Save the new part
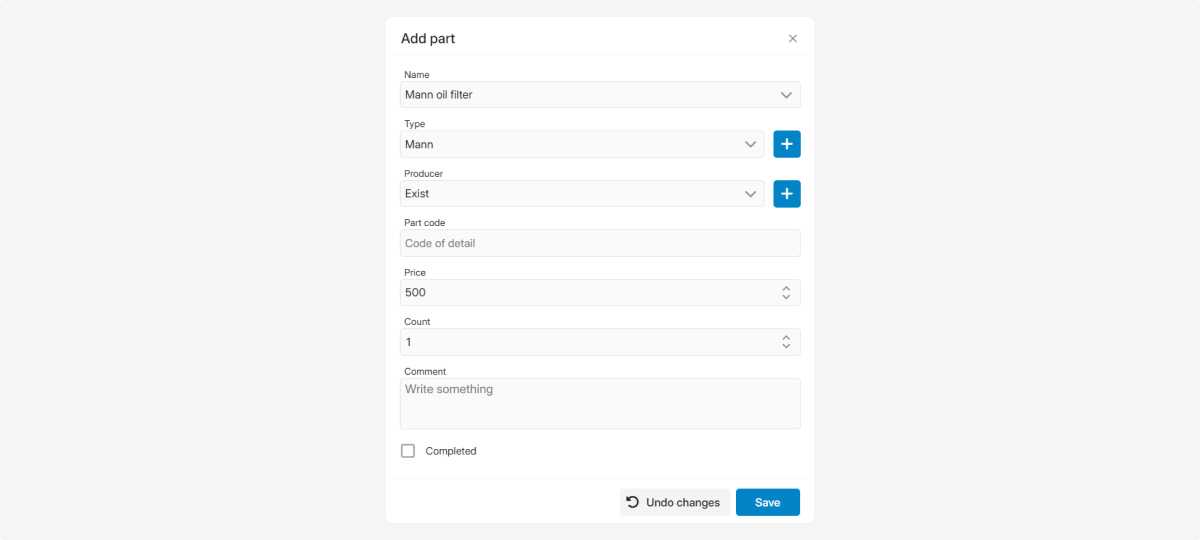1200x540 pixels. pos(767,502)
